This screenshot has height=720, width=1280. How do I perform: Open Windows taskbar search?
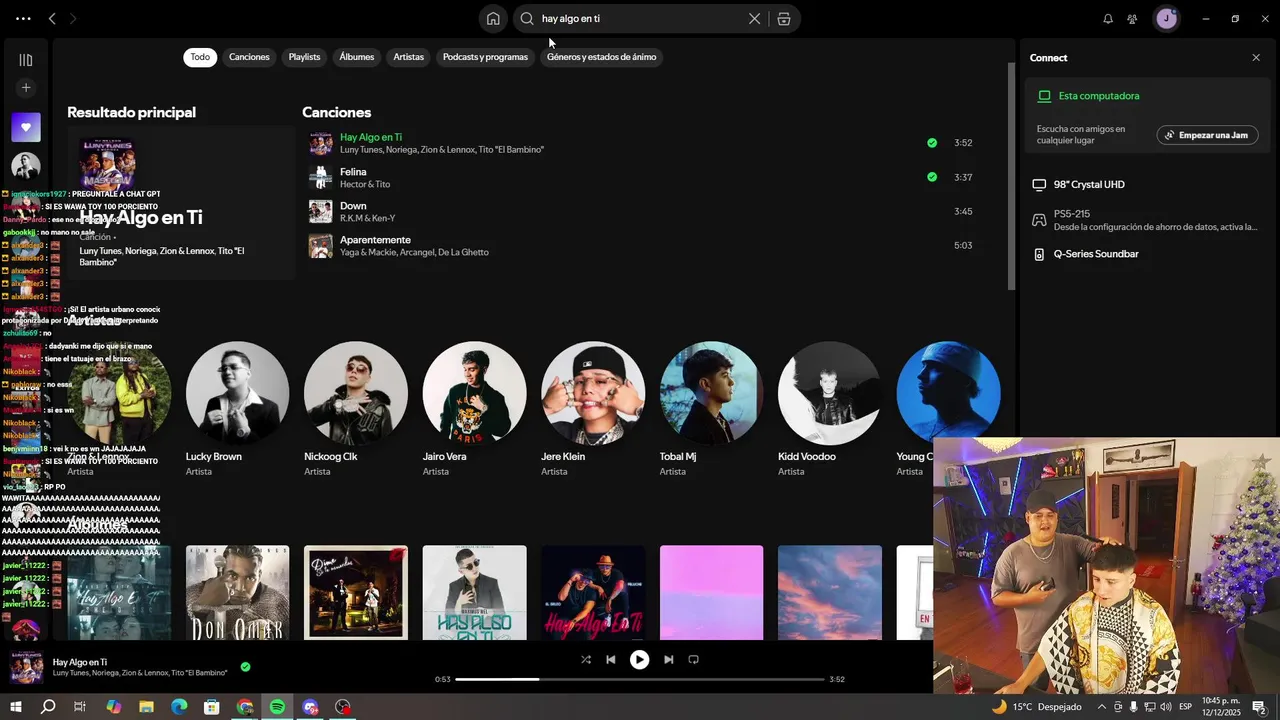tap(48, 707)
